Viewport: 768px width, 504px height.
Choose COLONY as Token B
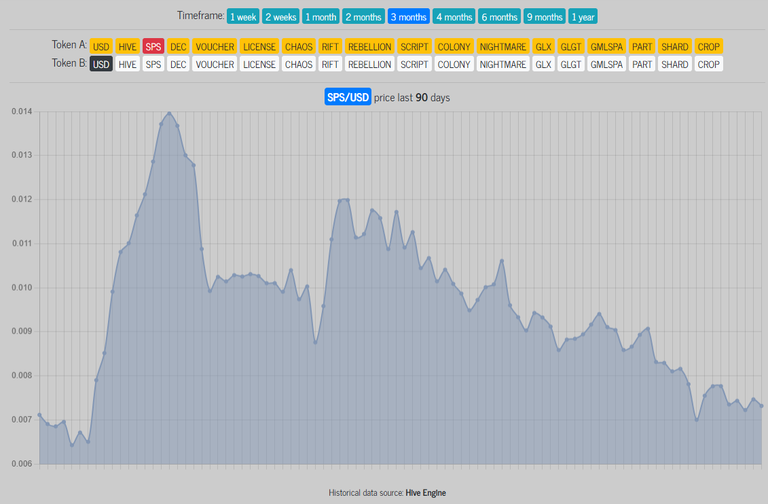(454, 64)
